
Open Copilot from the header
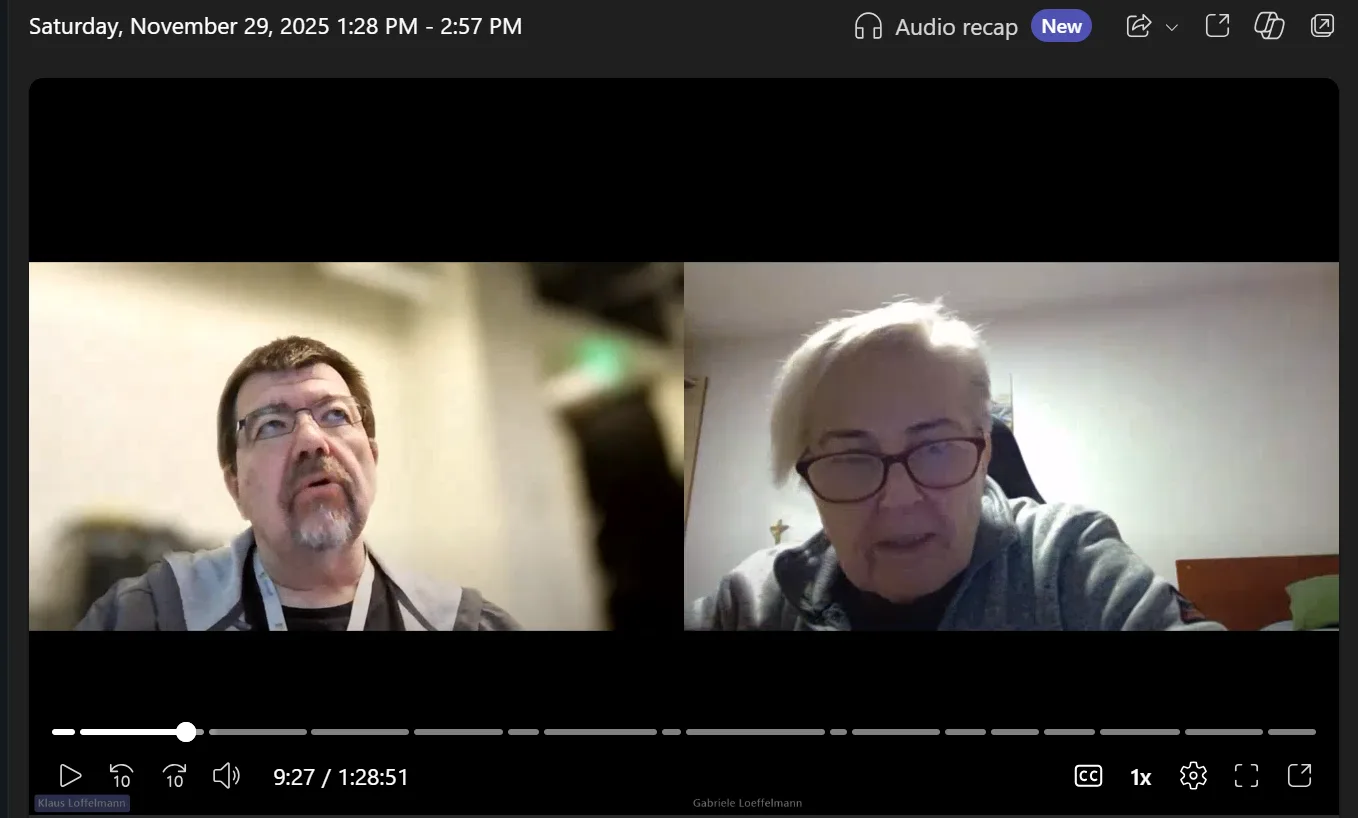coord(1269,26)
